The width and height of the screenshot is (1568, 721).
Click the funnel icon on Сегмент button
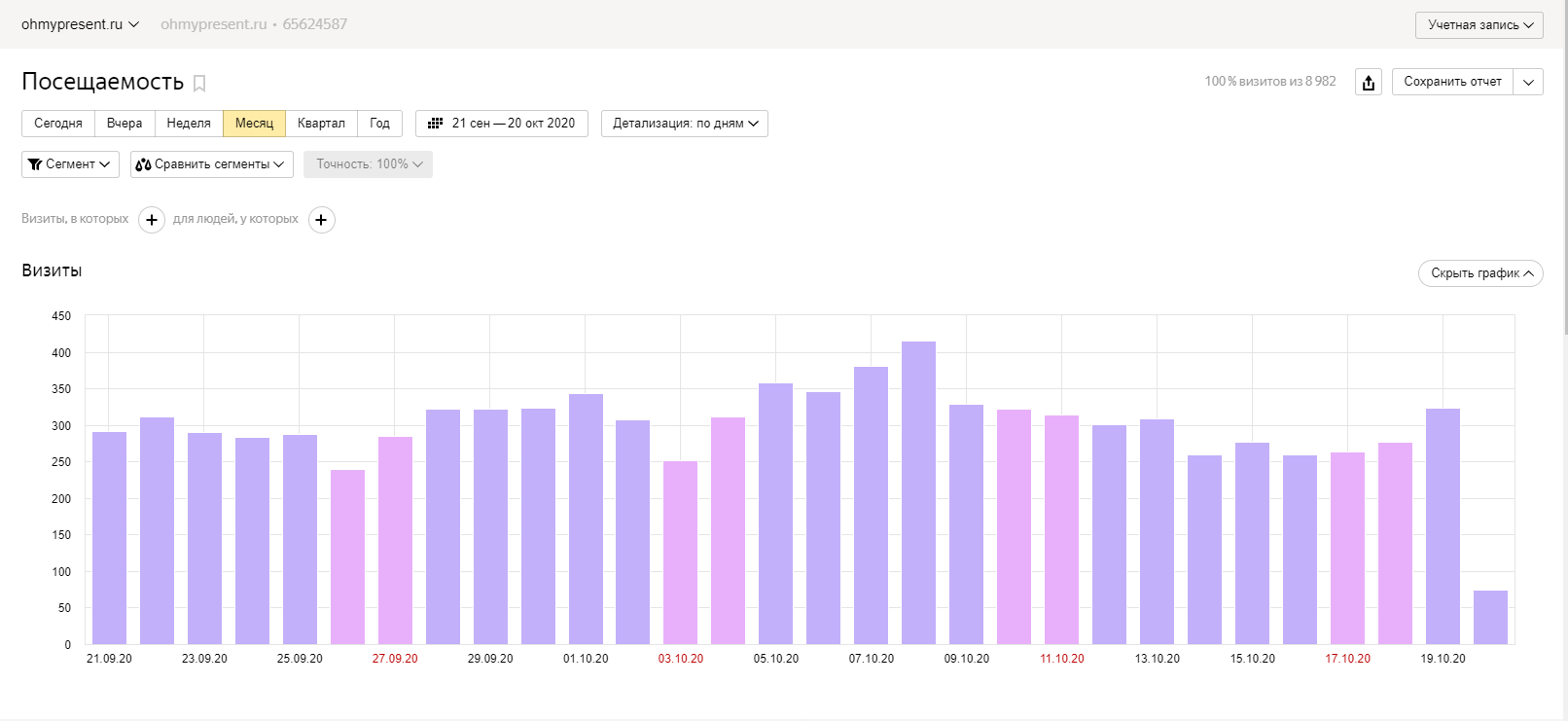35,164
